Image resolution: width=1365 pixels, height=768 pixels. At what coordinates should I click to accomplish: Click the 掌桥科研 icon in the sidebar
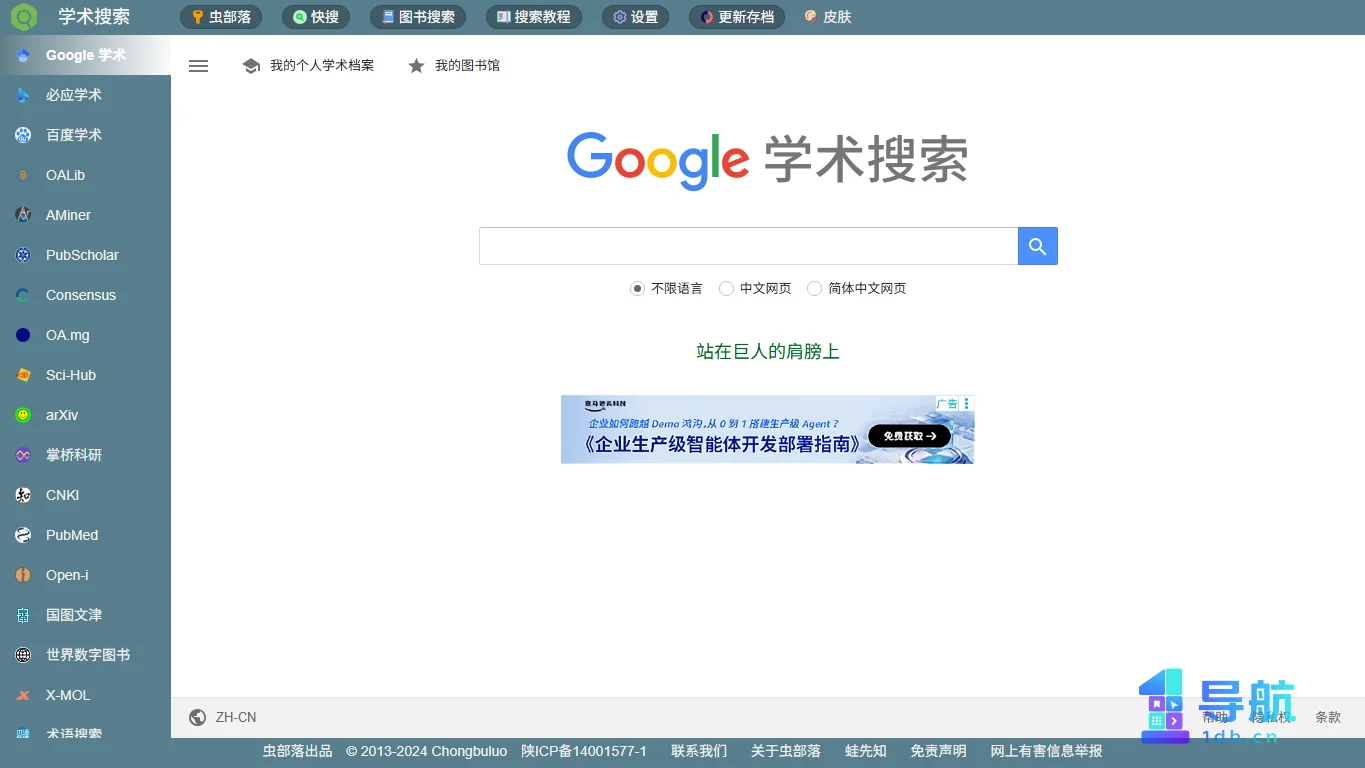tap(23, 455)
